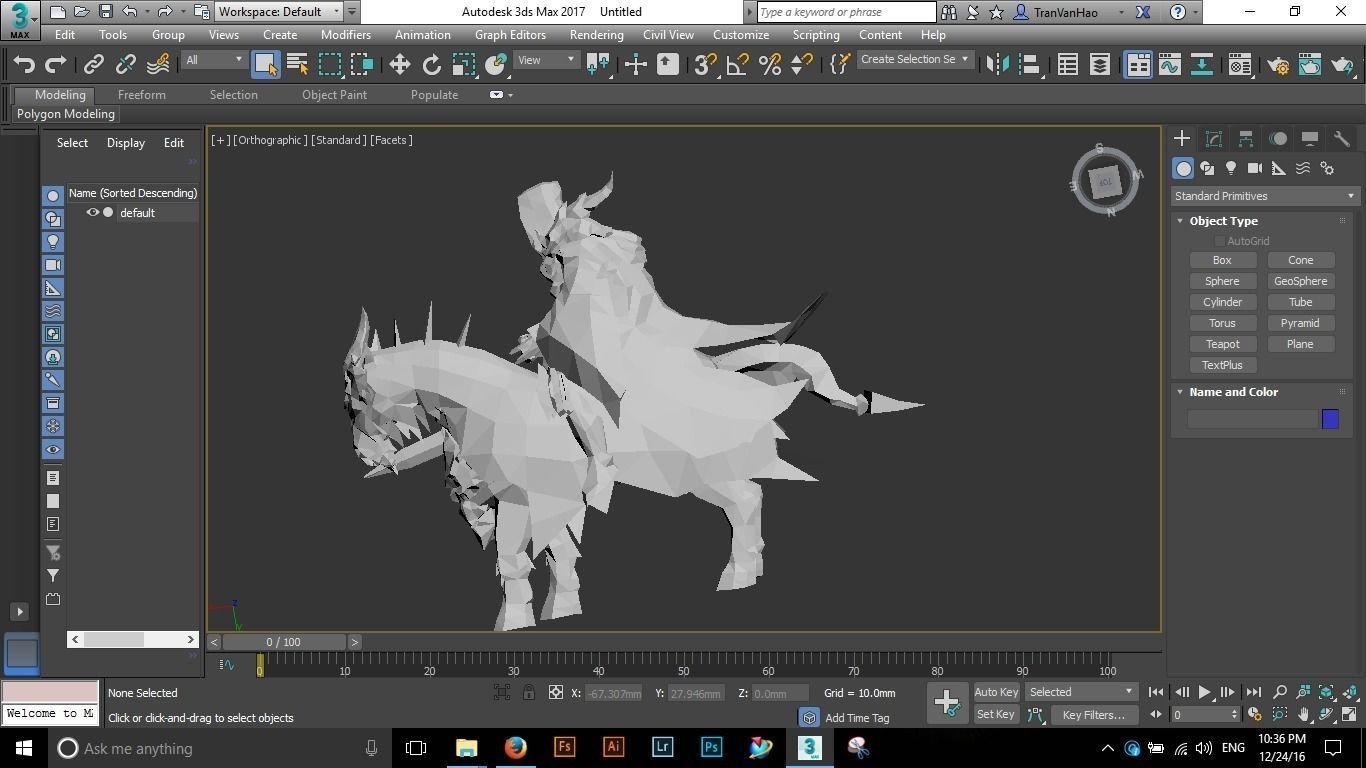Open the Modify command panel tab
1366x768 pixels.
(x=1214, y=139)
